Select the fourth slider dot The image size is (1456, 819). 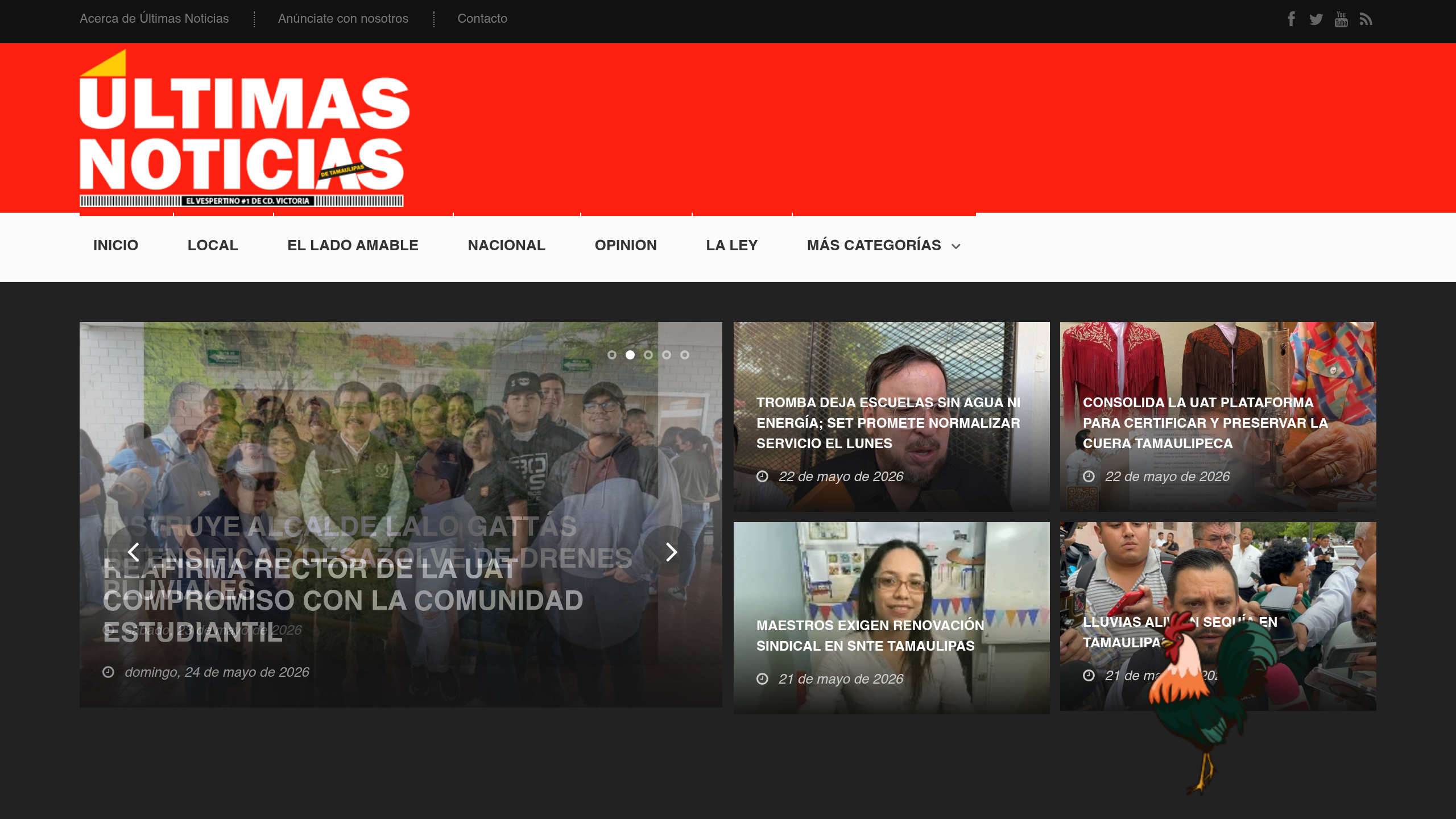point(667,355)
